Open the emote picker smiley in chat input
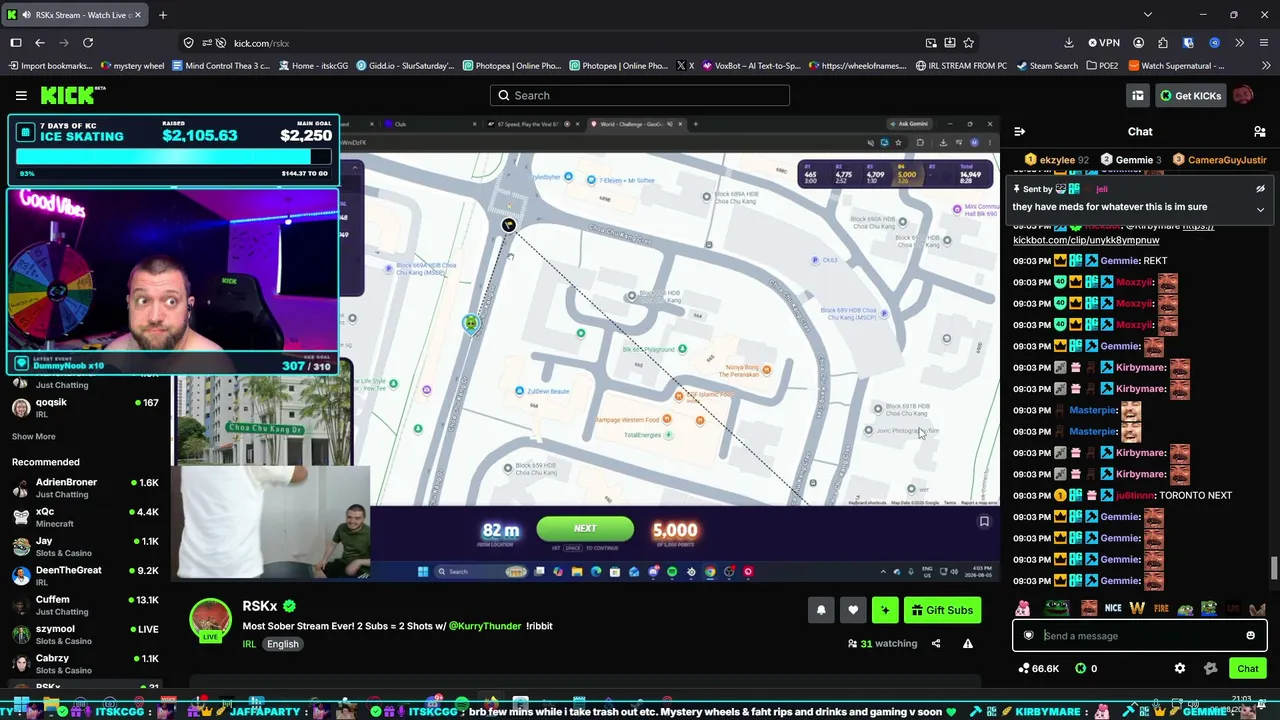 pyautogui.click(x=1250, y=635)
